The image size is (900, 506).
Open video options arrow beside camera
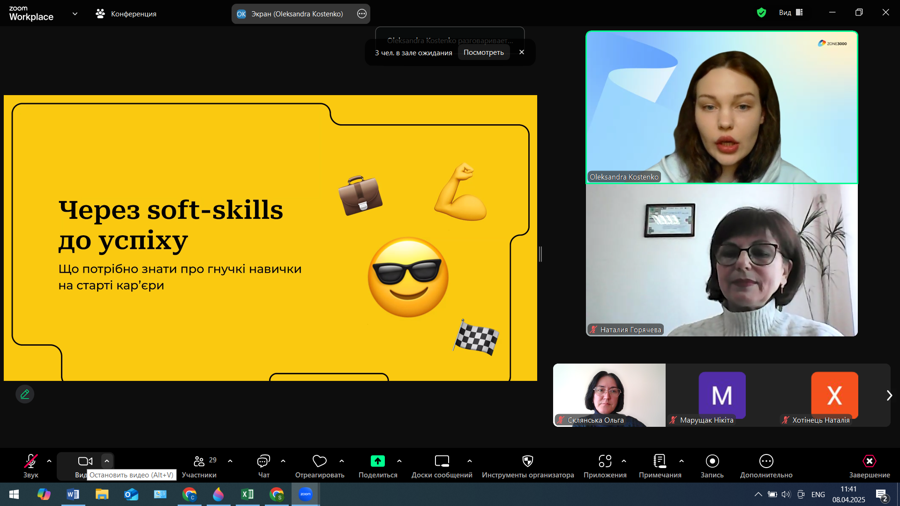[107, 461]
